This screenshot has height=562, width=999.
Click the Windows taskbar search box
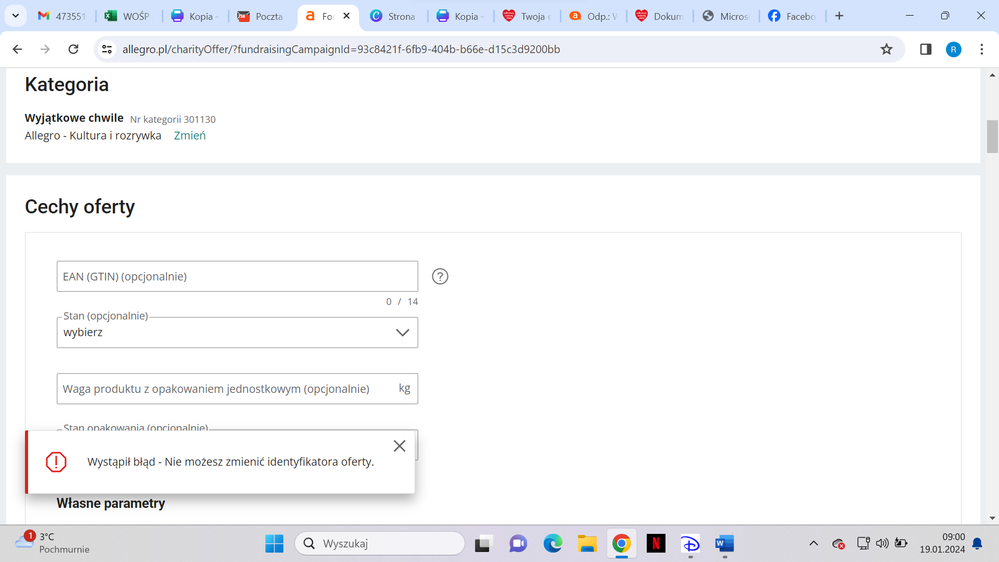(380, 543)
